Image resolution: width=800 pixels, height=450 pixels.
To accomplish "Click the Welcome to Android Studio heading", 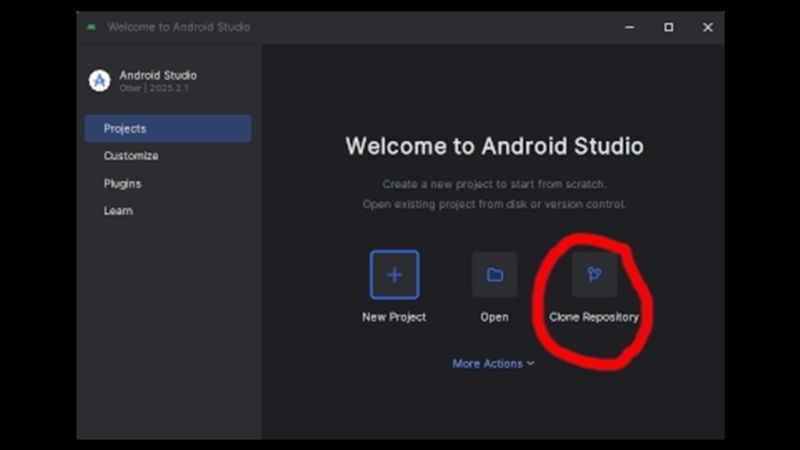I will 494,146.
